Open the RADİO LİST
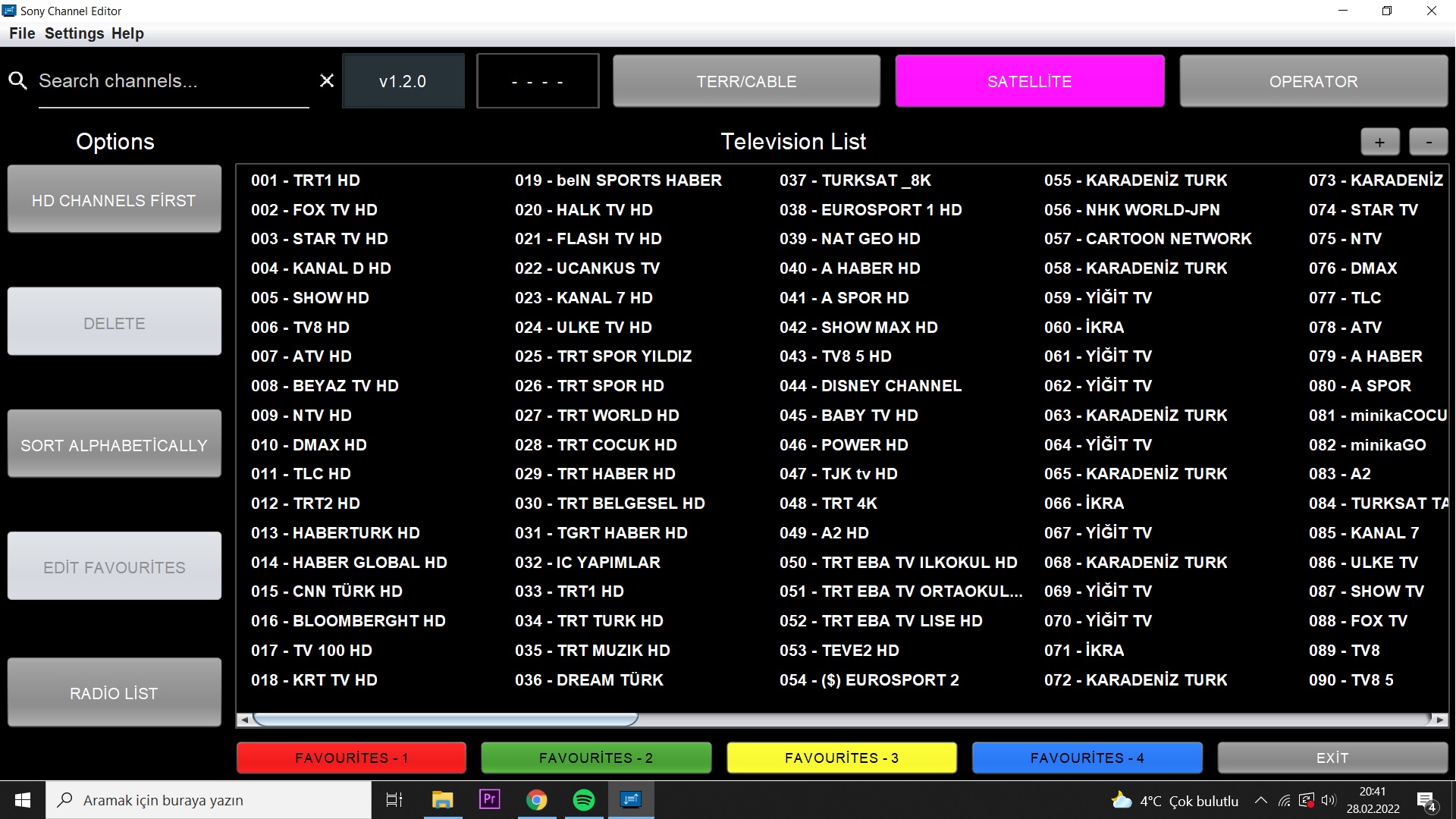 115,692
